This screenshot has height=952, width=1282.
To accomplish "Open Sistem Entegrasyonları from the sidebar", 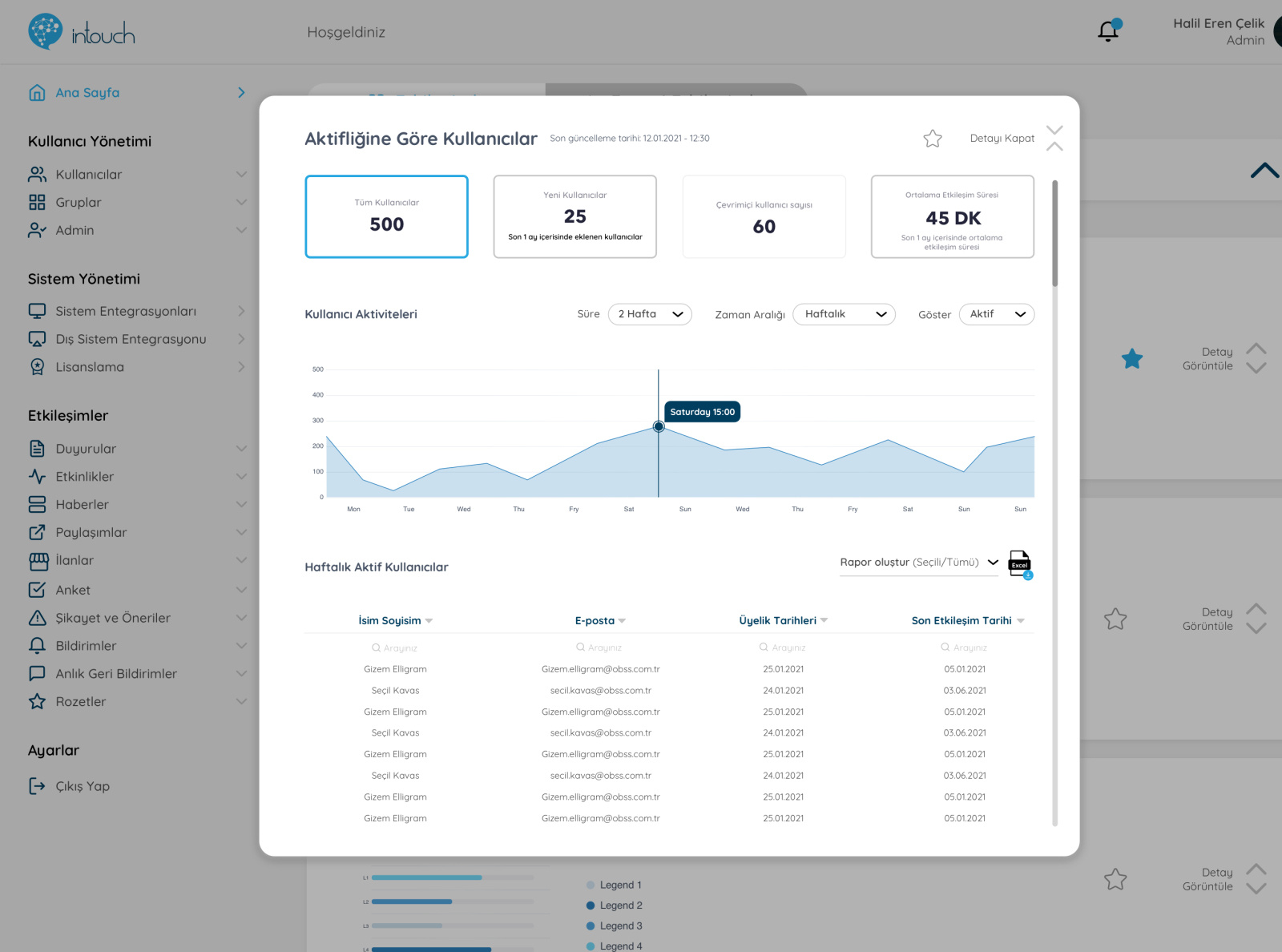I will click(x=127, y=311).
